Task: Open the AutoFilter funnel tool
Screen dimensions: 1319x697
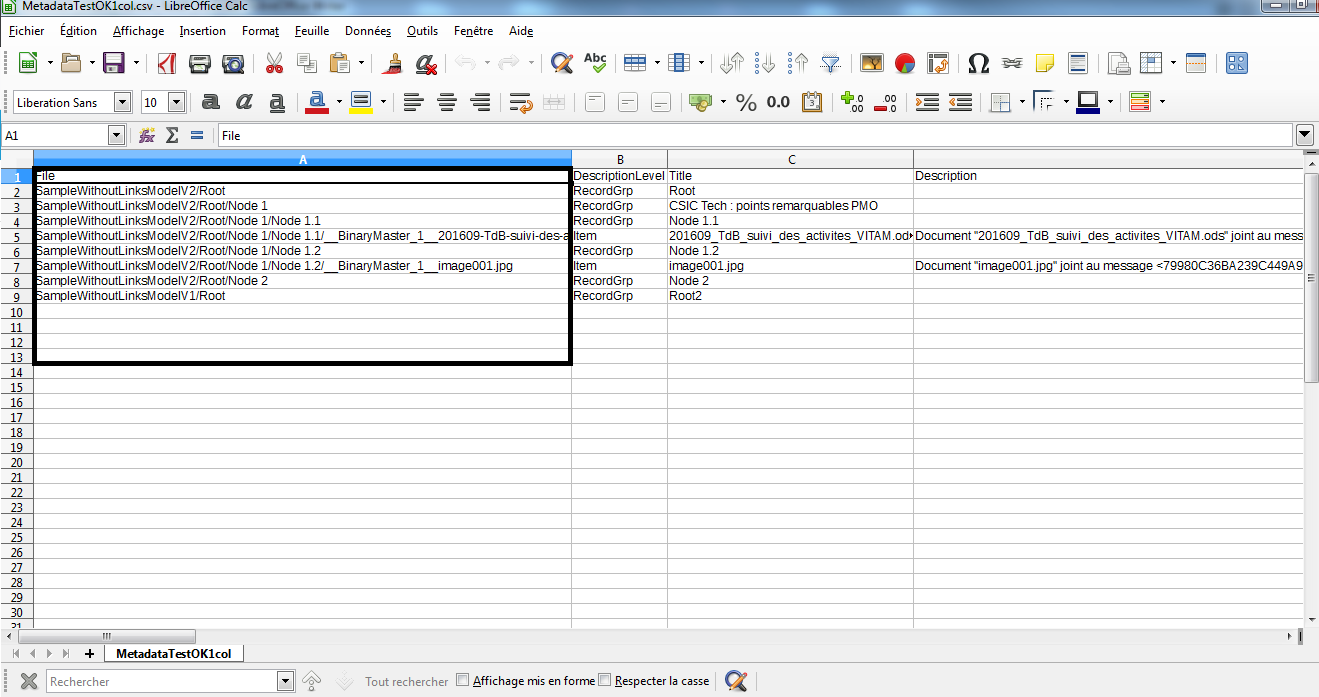Action: coord(830,64)
